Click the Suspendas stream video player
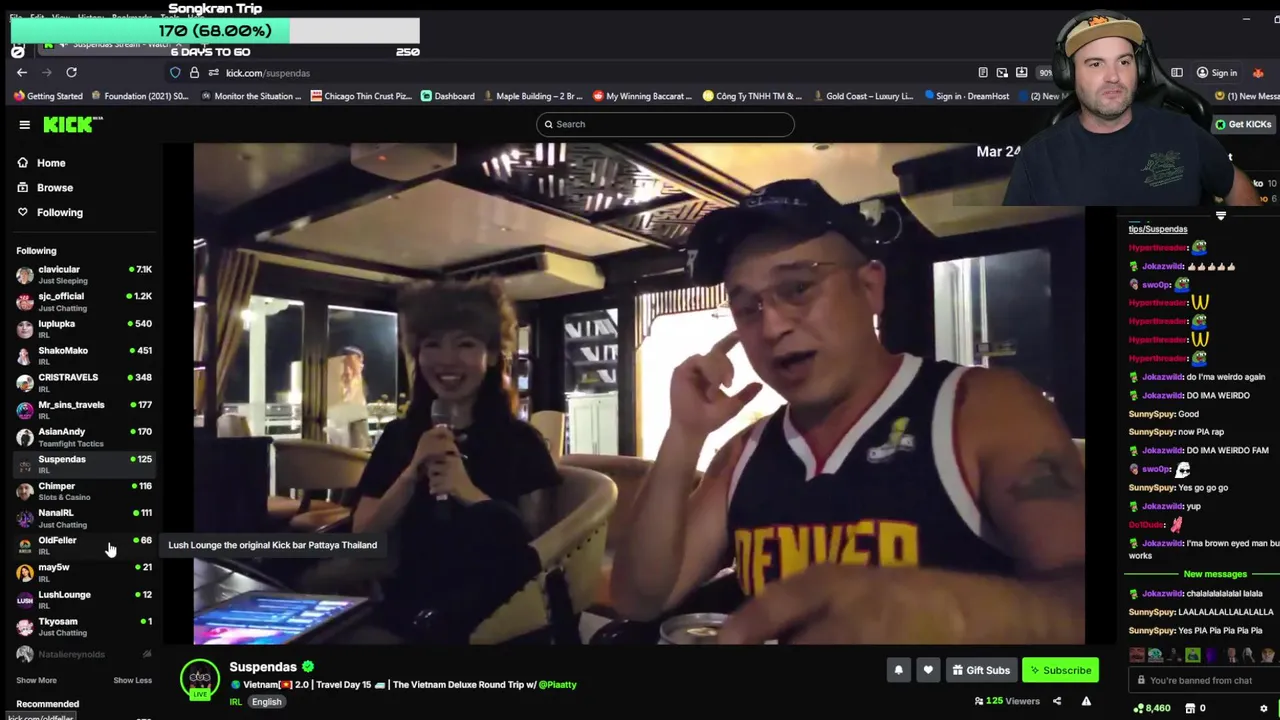The image size is (1280, 720). click(639, 394)
